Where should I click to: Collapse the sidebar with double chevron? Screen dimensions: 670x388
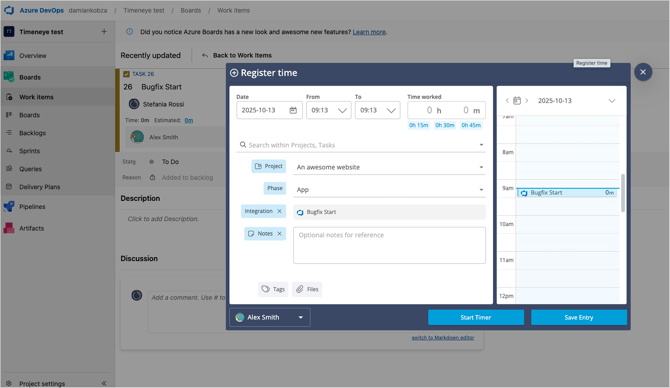(x=104, y=383)
